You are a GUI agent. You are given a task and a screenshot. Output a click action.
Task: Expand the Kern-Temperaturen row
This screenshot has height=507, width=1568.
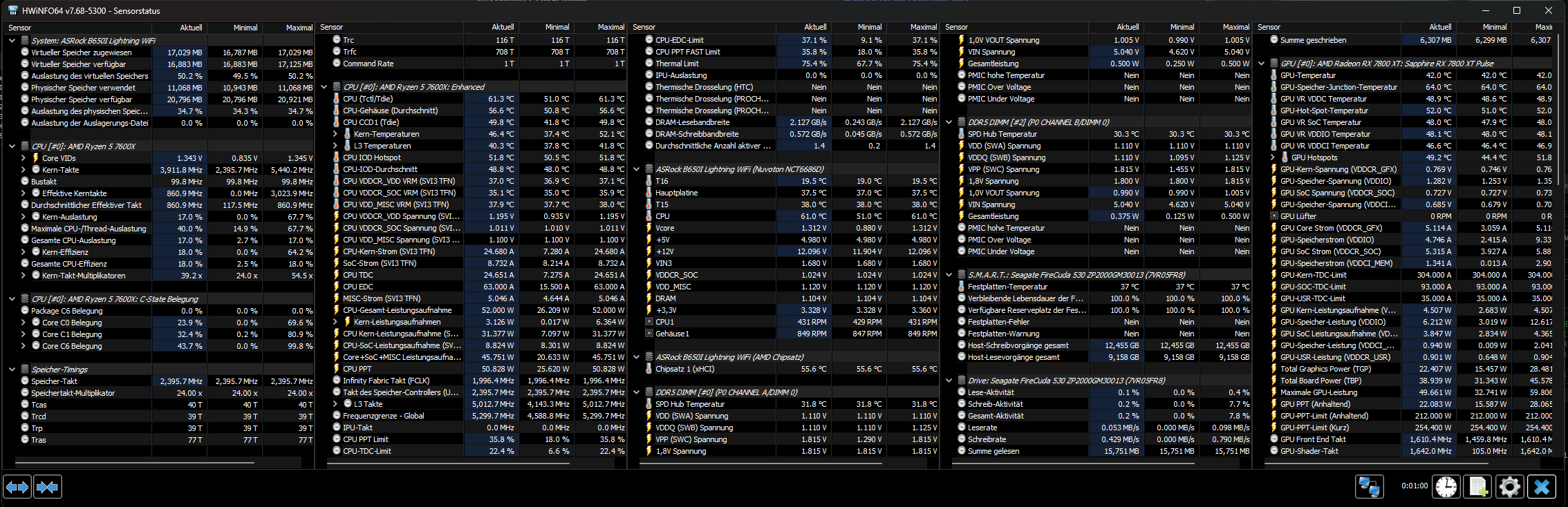pos(335,134)
